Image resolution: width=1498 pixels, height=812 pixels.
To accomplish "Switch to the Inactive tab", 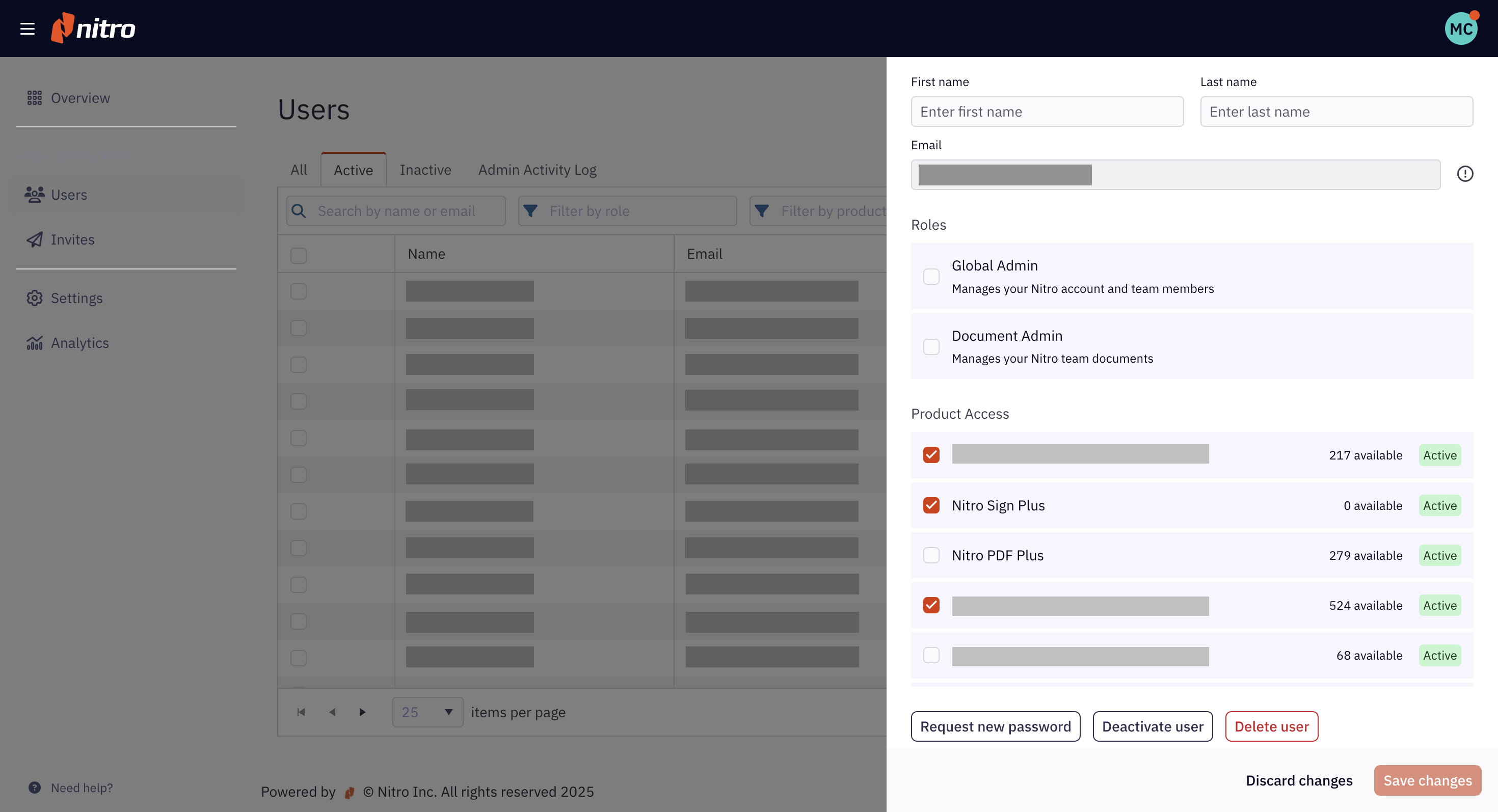I will [425, 170].
